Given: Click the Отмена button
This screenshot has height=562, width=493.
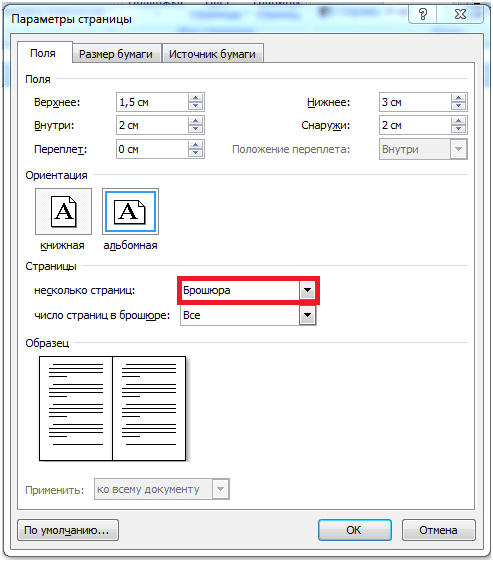Looking at the screenshot, I should tap(439, 530).
